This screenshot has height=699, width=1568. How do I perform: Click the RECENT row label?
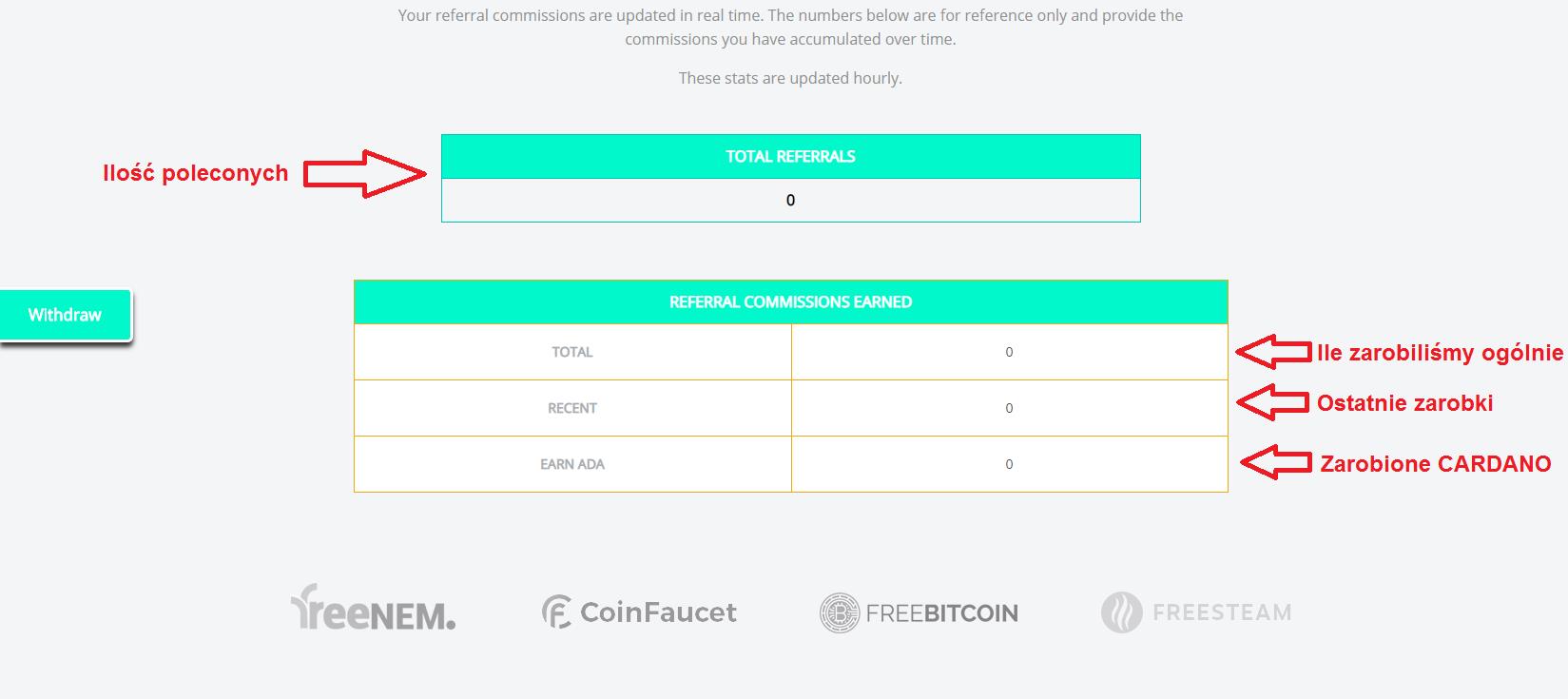pyautogui.click(x=572, y=408)
